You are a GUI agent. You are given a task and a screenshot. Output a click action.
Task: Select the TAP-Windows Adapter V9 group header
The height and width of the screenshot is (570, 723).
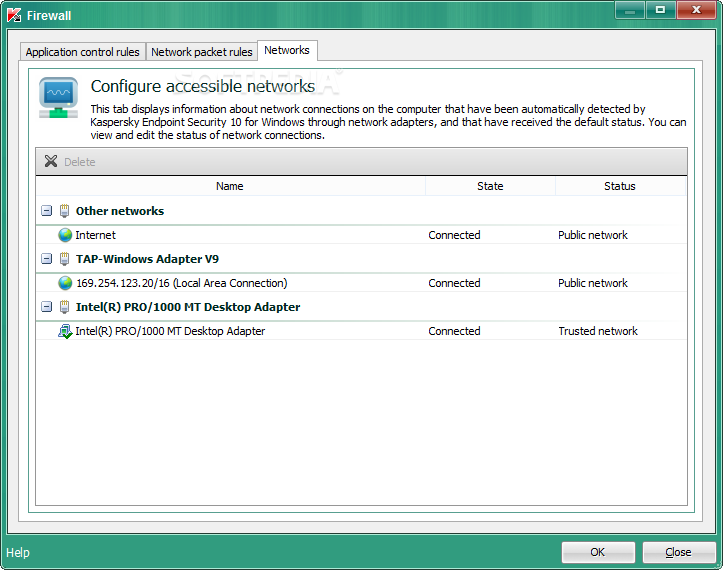click(362, 259)
